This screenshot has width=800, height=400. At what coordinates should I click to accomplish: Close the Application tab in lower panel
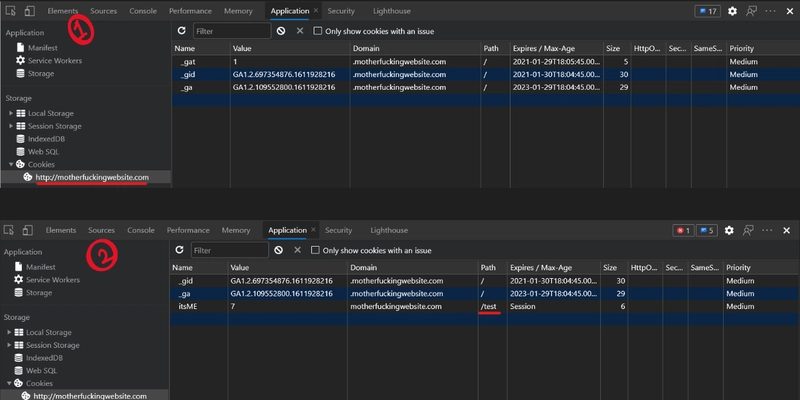(x=313, y=230)
